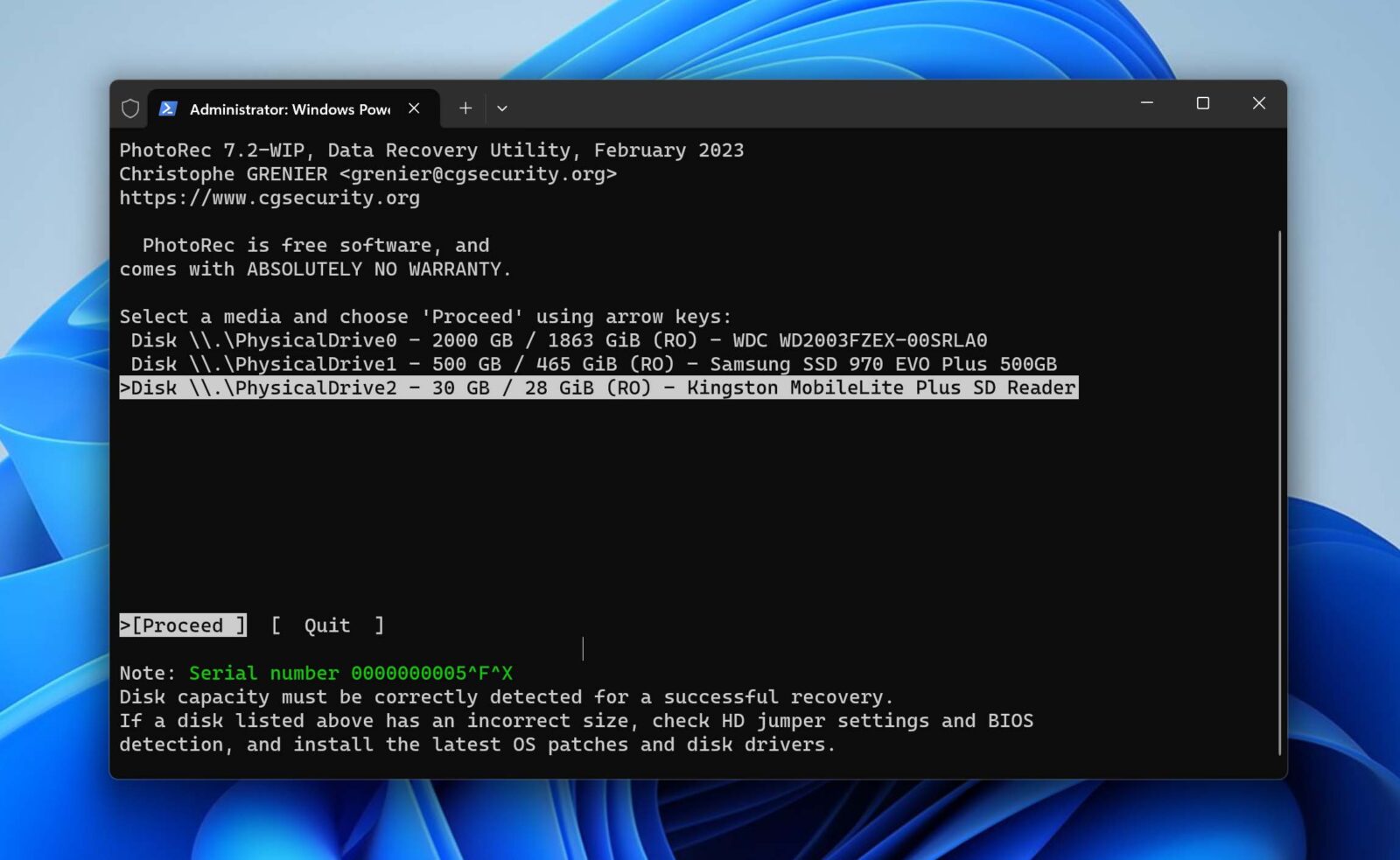The height and width of the screenshot is (860, 1400).
Task: Click the desktop wallpaper outside the window
Action: coord(52,437)
